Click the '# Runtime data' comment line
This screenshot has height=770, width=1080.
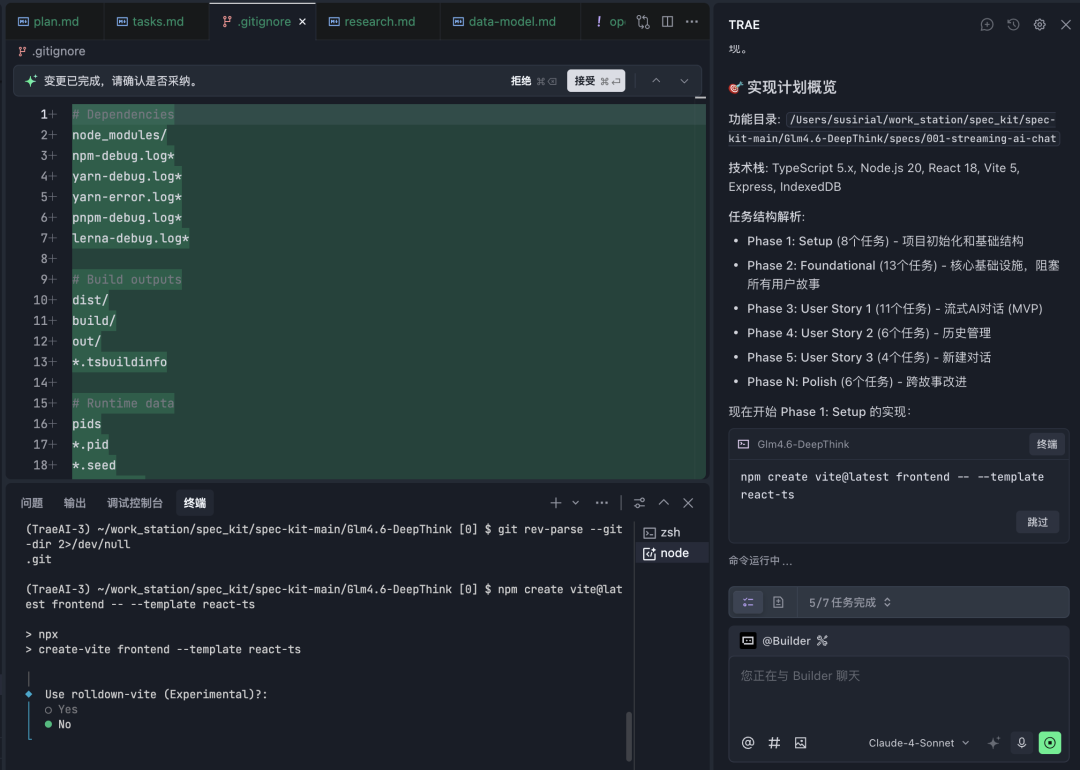pyautogui.click(x=123, y=403)
